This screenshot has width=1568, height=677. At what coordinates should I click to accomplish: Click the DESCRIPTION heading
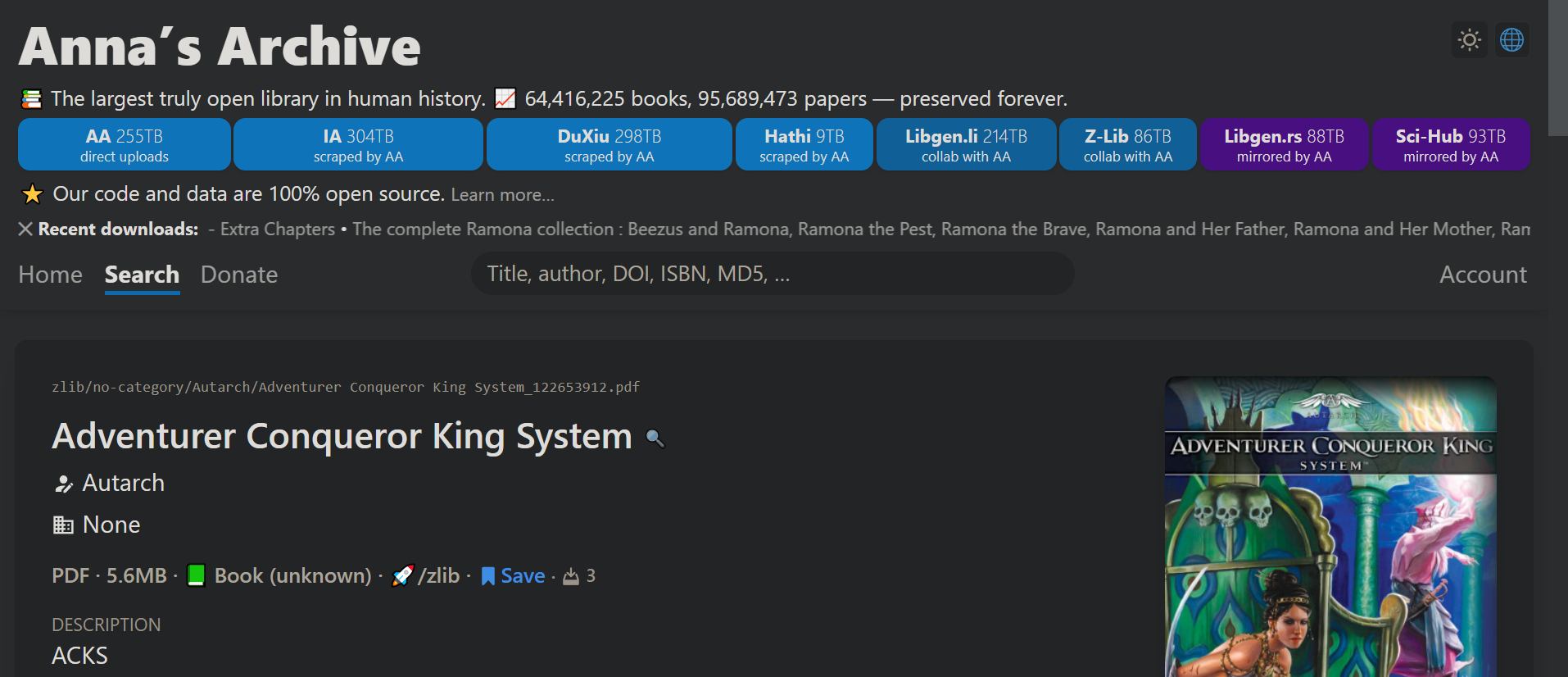106,625
